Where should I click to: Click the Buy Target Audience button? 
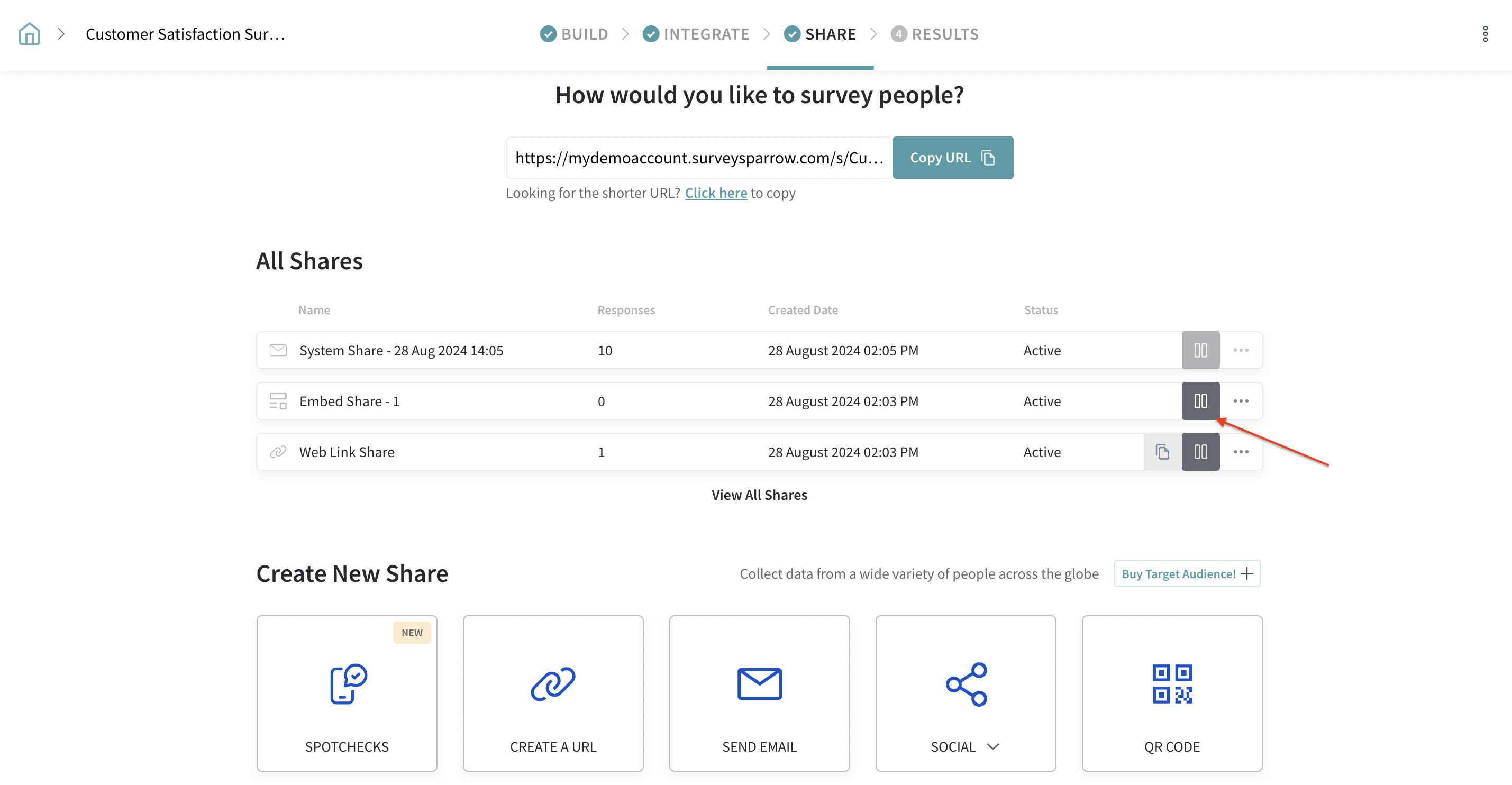coord(1187,574)
